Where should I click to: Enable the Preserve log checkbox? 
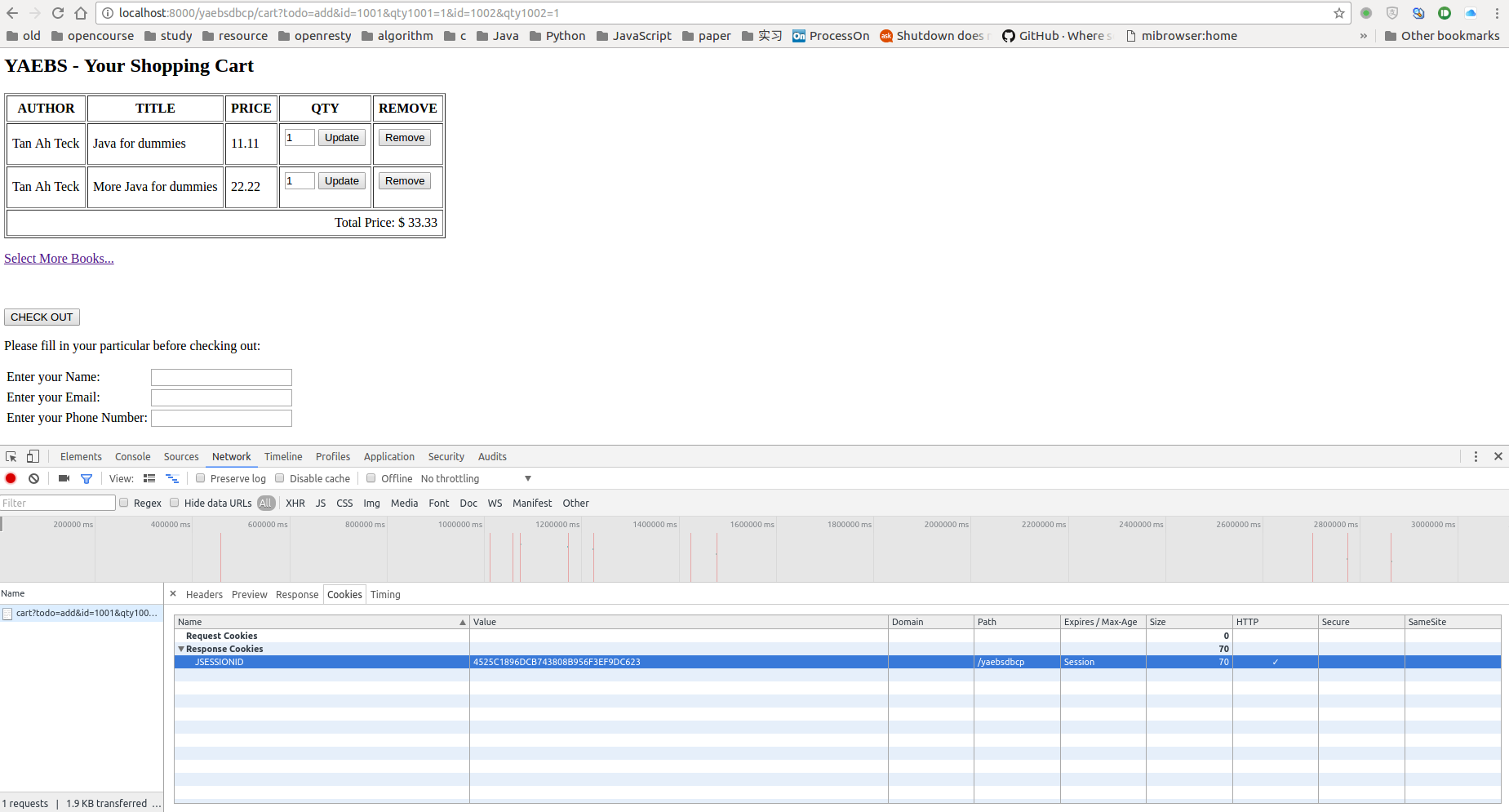click(200, 478)
